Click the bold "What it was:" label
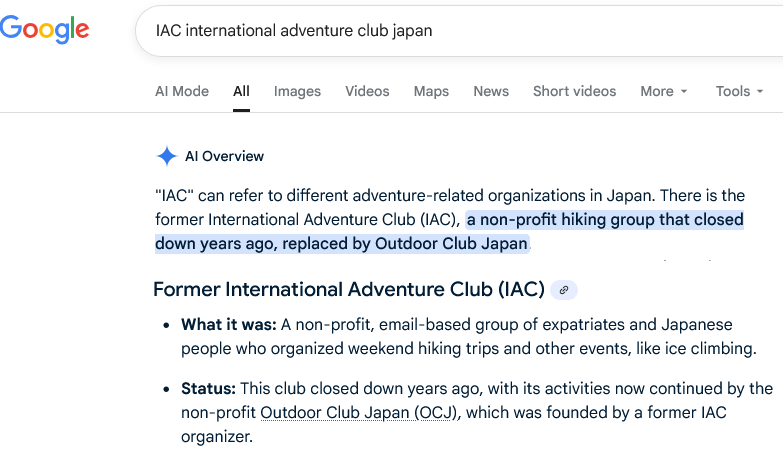Image resolution: width=783 pixels, height=460 pixels. 229,325
